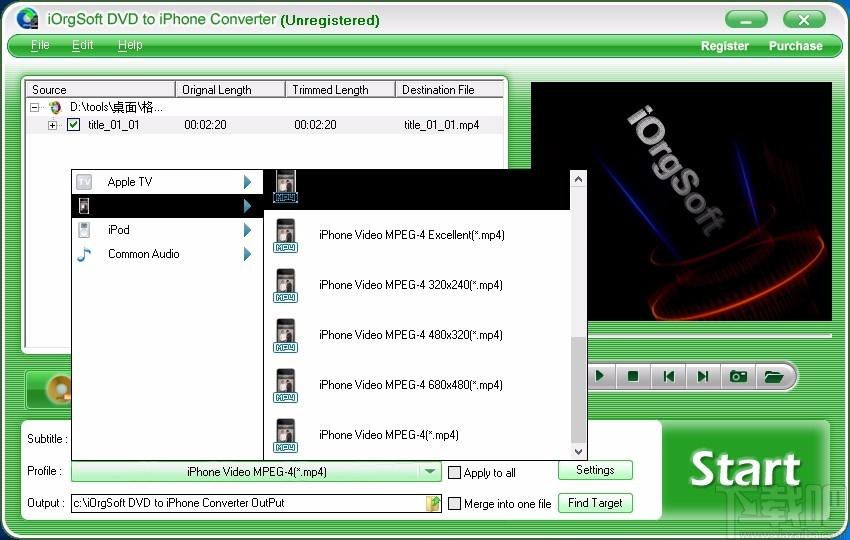Click profile list scroll up arrow
The height and width of the screenshot is (540, 850).
(578, 179)
